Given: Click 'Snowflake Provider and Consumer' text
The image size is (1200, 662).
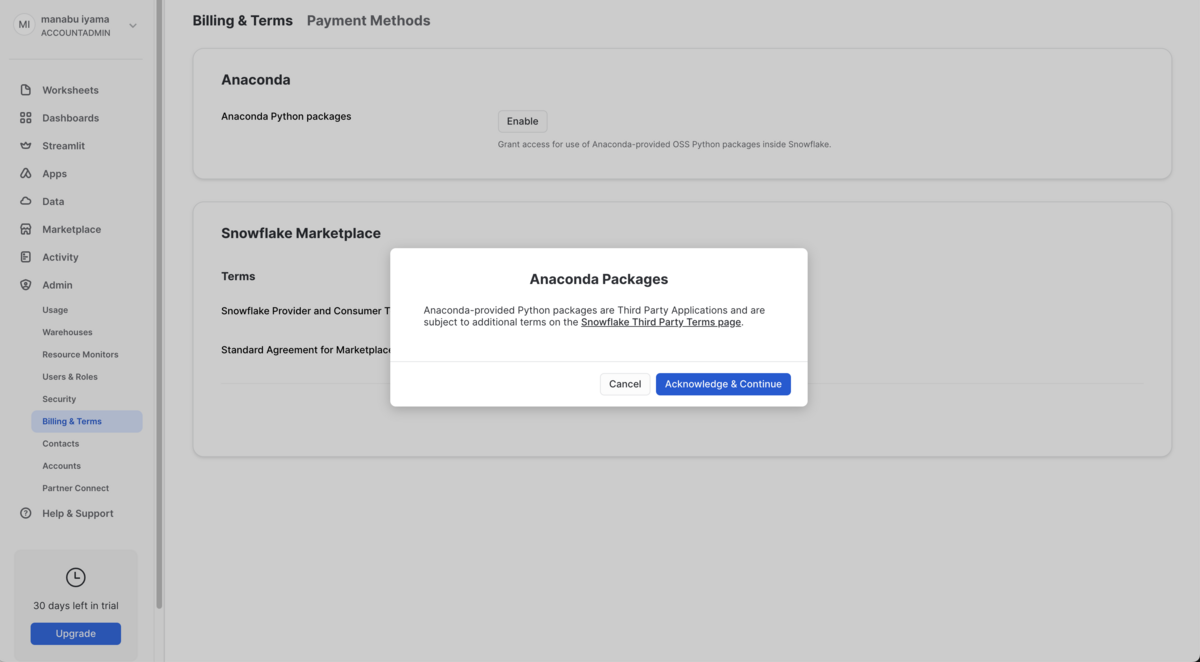Looking at the screenshot, I should pos(306,311).
